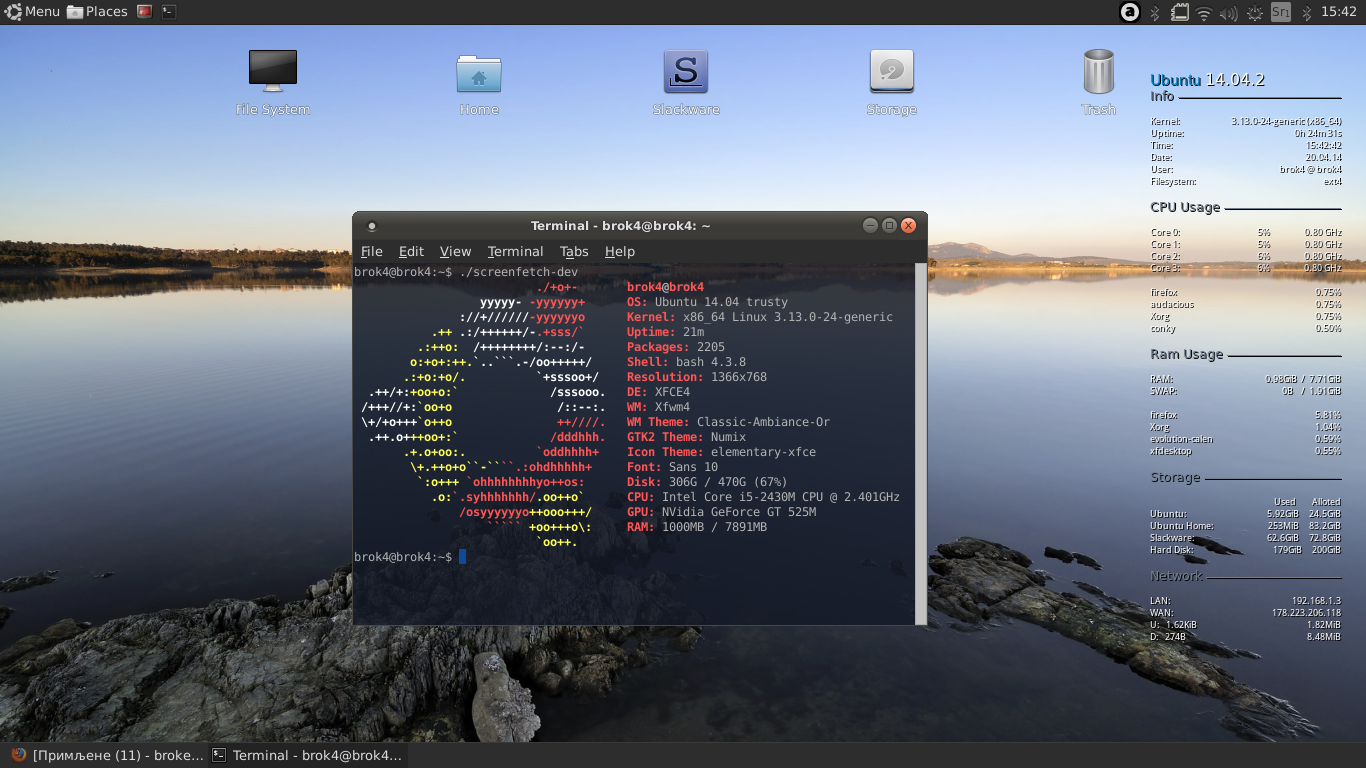
Task: Click the 'Disk: 306G / 470G (67%)' line
Action: [x=707, y=482]
